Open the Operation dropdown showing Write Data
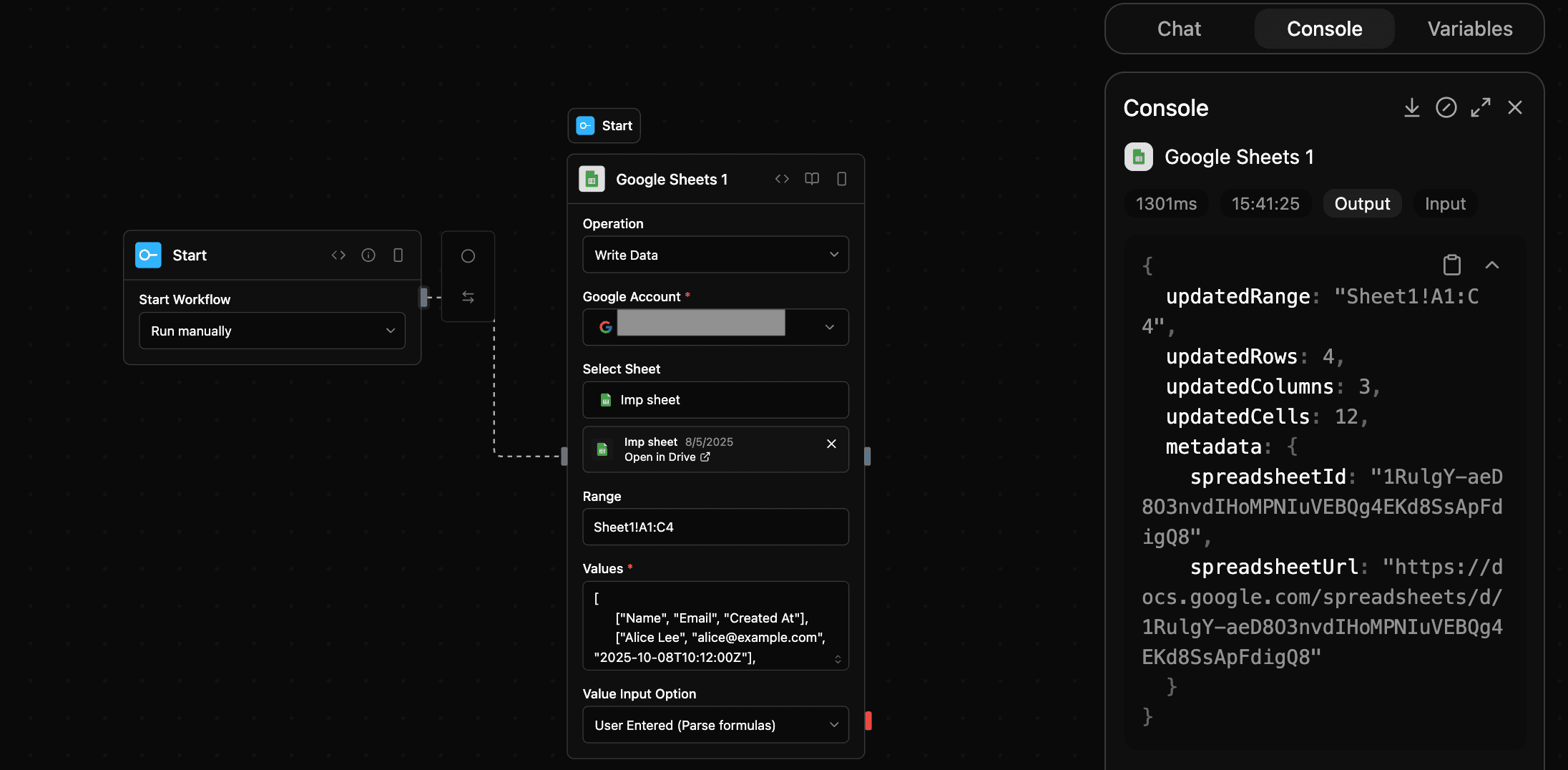 715,254
